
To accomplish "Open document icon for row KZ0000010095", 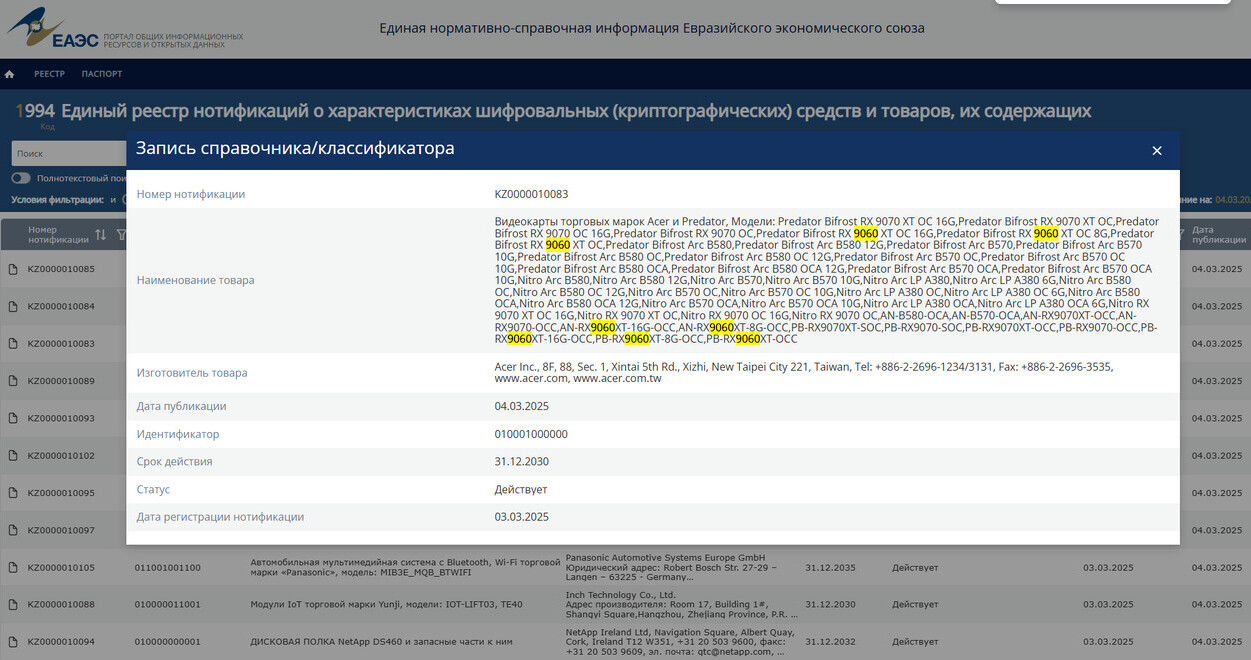I will 13,493.
